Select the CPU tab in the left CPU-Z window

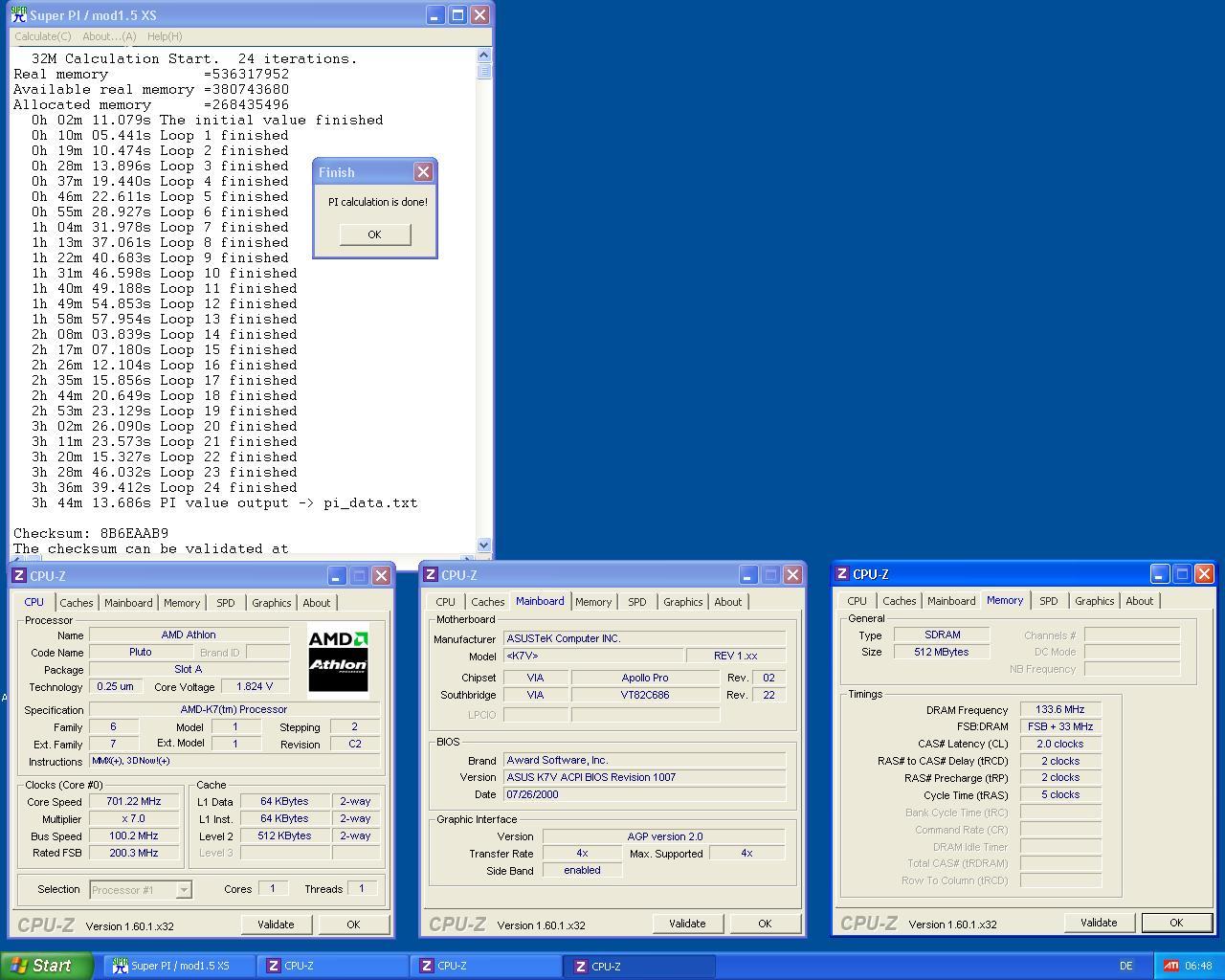pos(34,602)
